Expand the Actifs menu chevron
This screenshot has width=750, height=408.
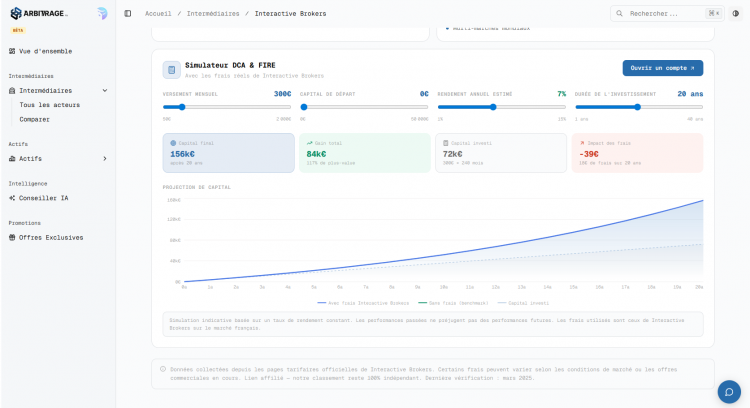point(105,158)
